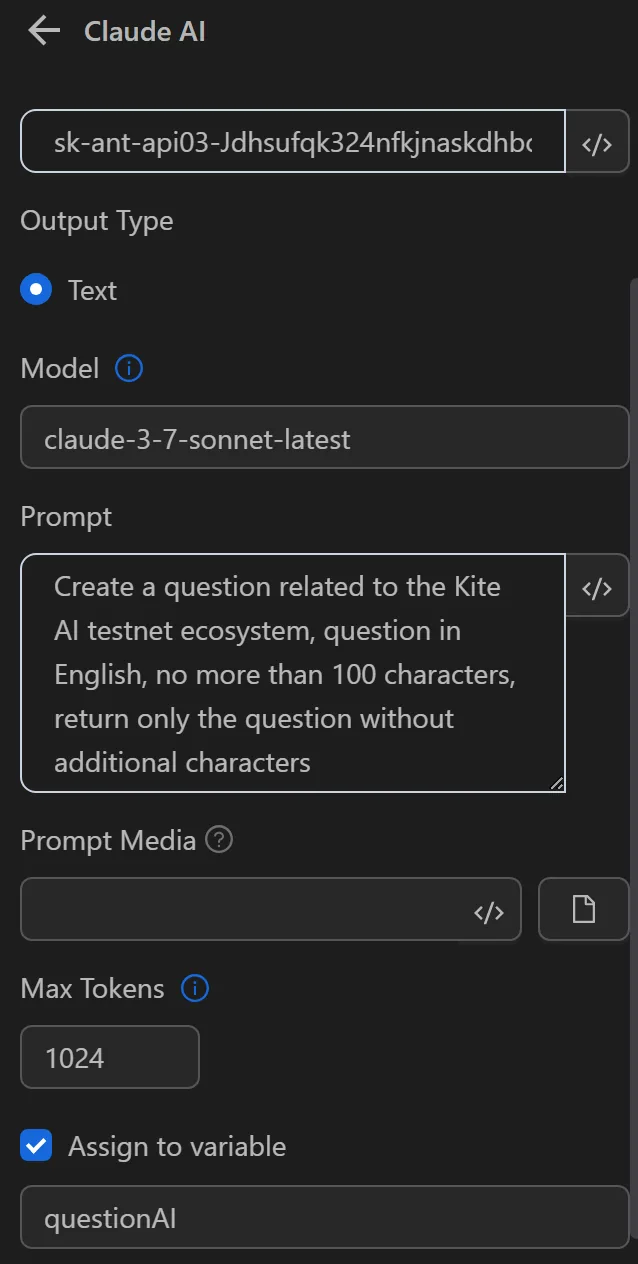Click the back arrow next to Claude AI
The height and width of the screenshot is (1264, 638).
pos(42,30)
